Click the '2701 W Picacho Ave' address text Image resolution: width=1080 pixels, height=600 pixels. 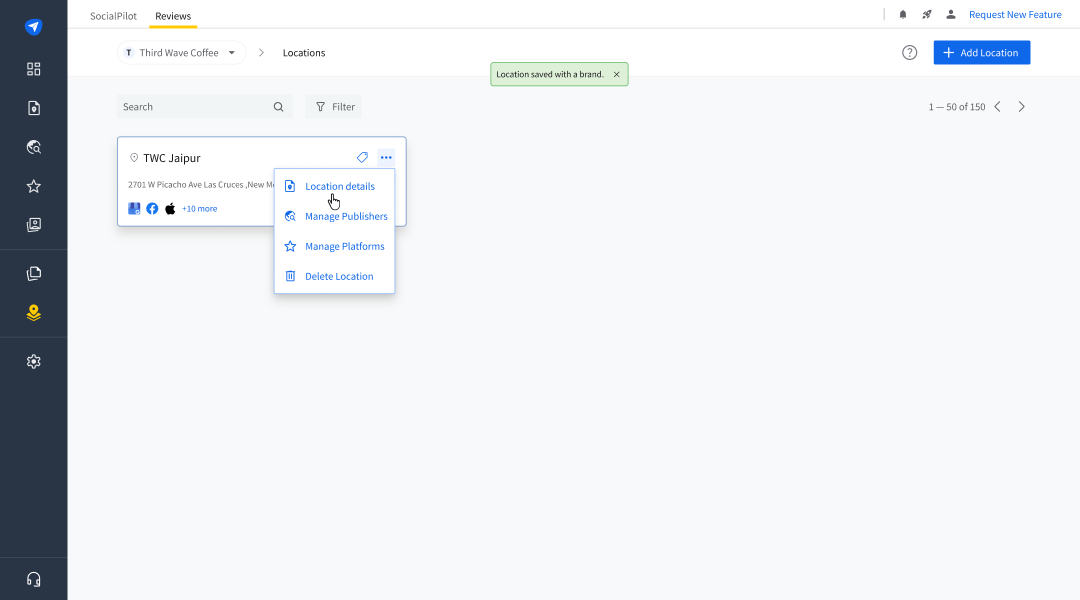pos(201,185)
